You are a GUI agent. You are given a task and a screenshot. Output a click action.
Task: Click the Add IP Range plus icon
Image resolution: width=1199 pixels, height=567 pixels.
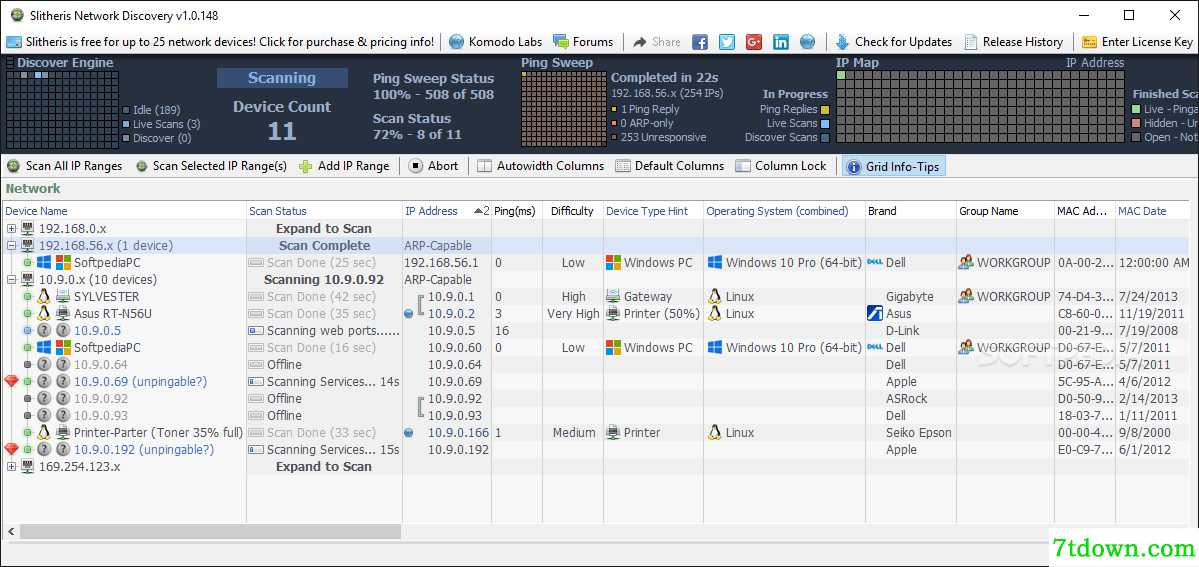(x=306, y=166)
